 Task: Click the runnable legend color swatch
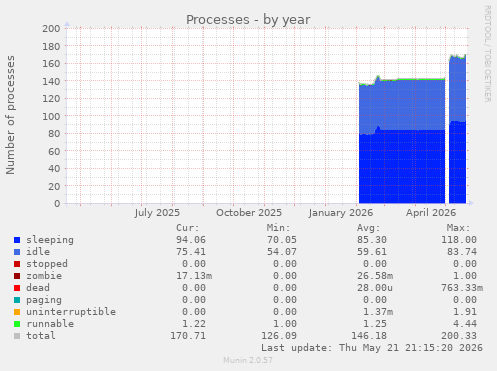click(17, 324)
